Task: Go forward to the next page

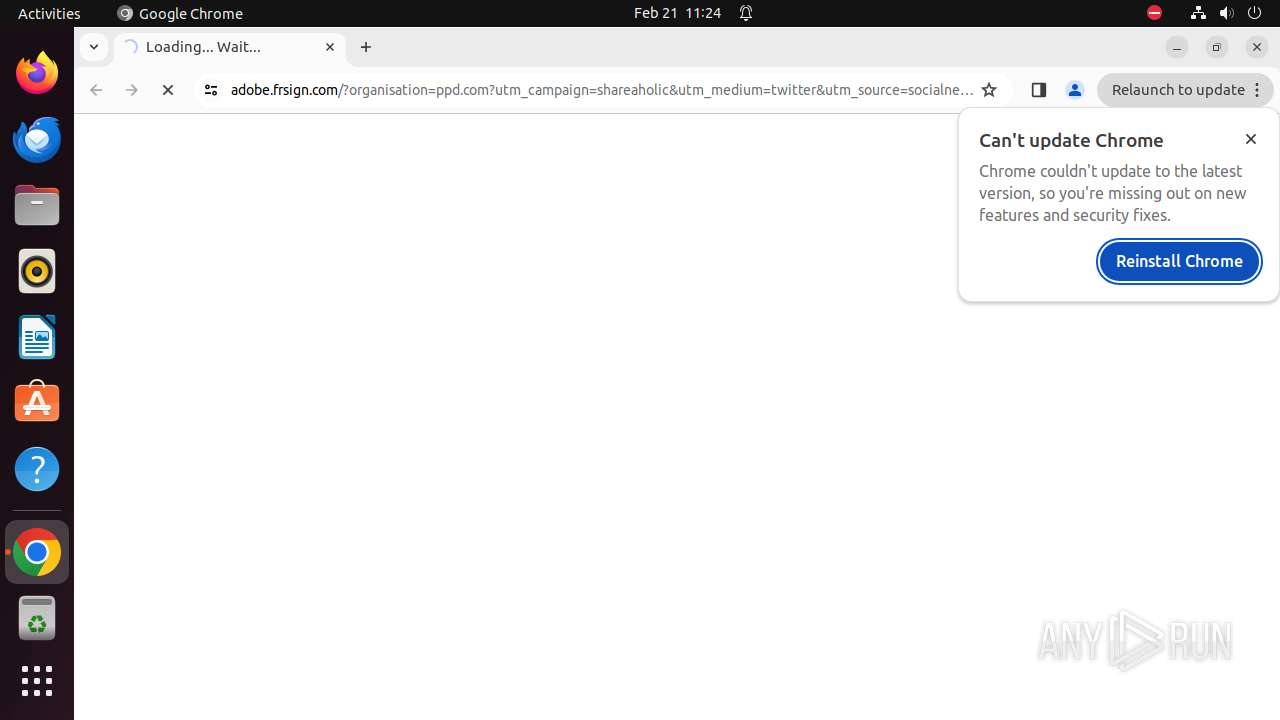Action: 132,90
